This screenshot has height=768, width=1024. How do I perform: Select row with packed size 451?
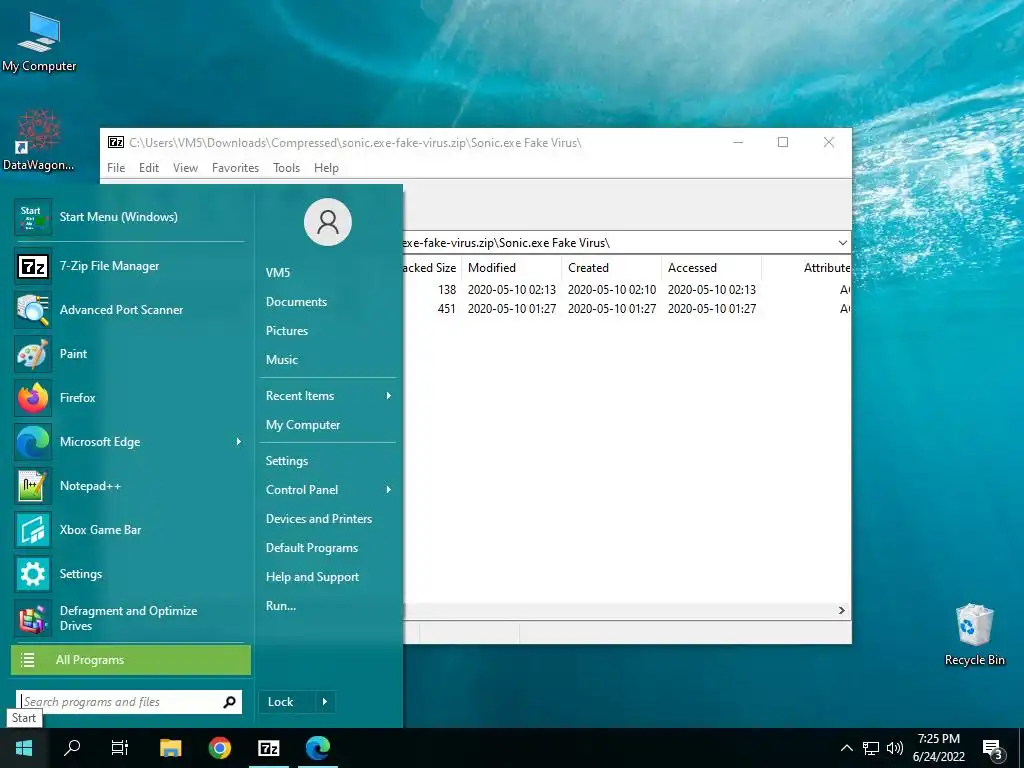(x=627, y=309)
